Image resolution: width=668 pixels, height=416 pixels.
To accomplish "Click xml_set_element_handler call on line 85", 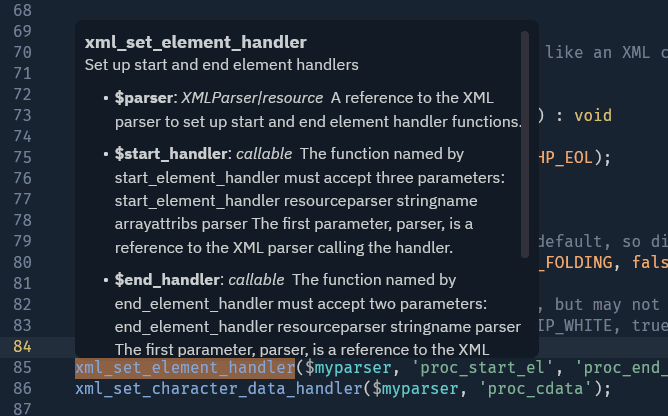I will click(x=185, y=367).
